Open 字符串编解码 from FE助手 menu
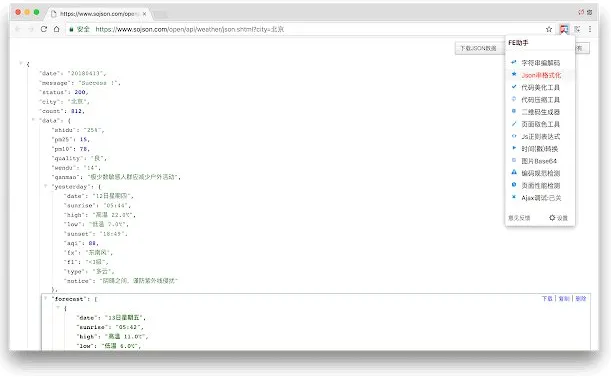611x377 pixels. point(540,63)
